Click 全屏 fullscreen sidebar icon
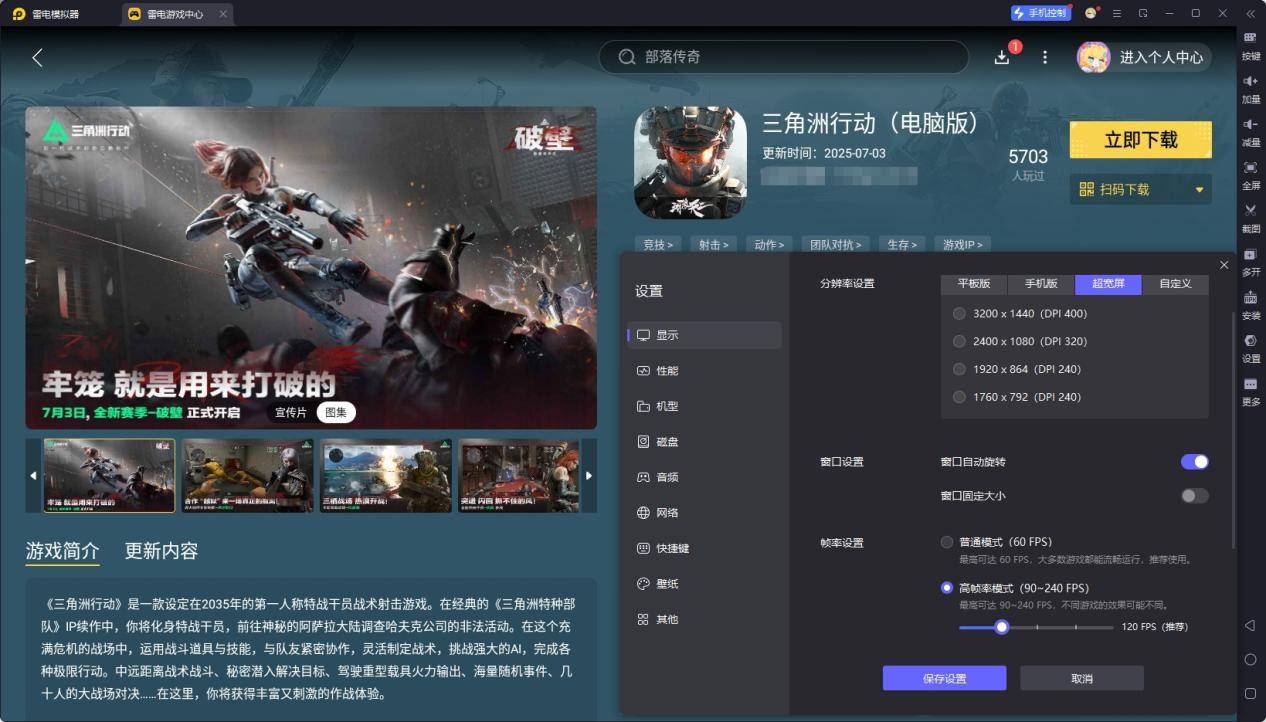The width and height of the screenshot is (1266, 722). [1250, 174]
